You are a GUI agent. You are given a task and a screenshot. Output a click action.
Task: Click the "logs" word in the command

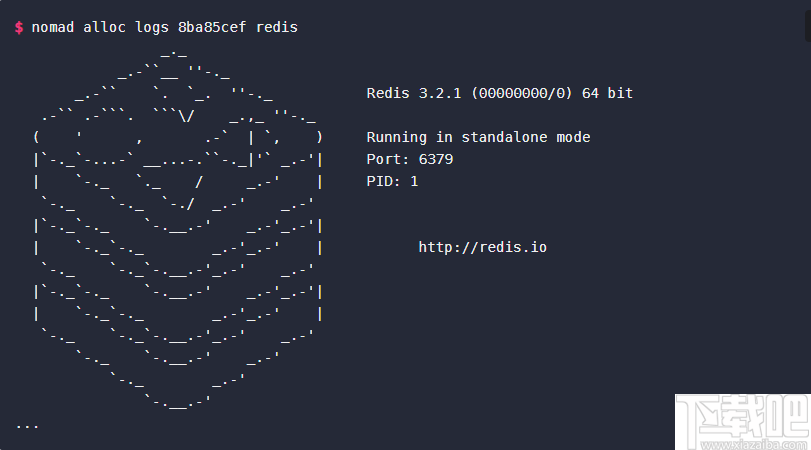[x=152, y=28]
